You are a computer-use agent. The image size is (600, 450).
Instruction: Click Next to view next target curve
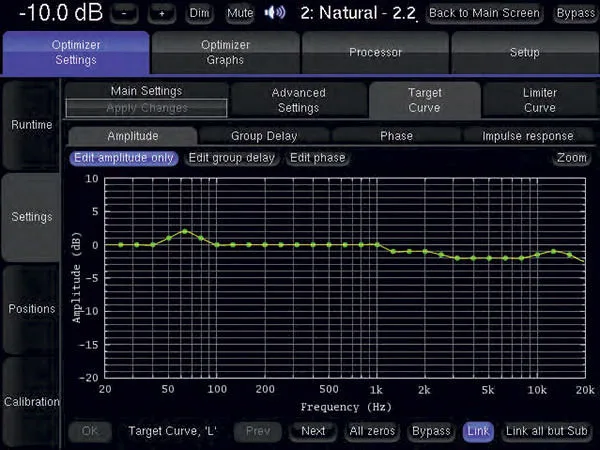(x=313, y=431)
